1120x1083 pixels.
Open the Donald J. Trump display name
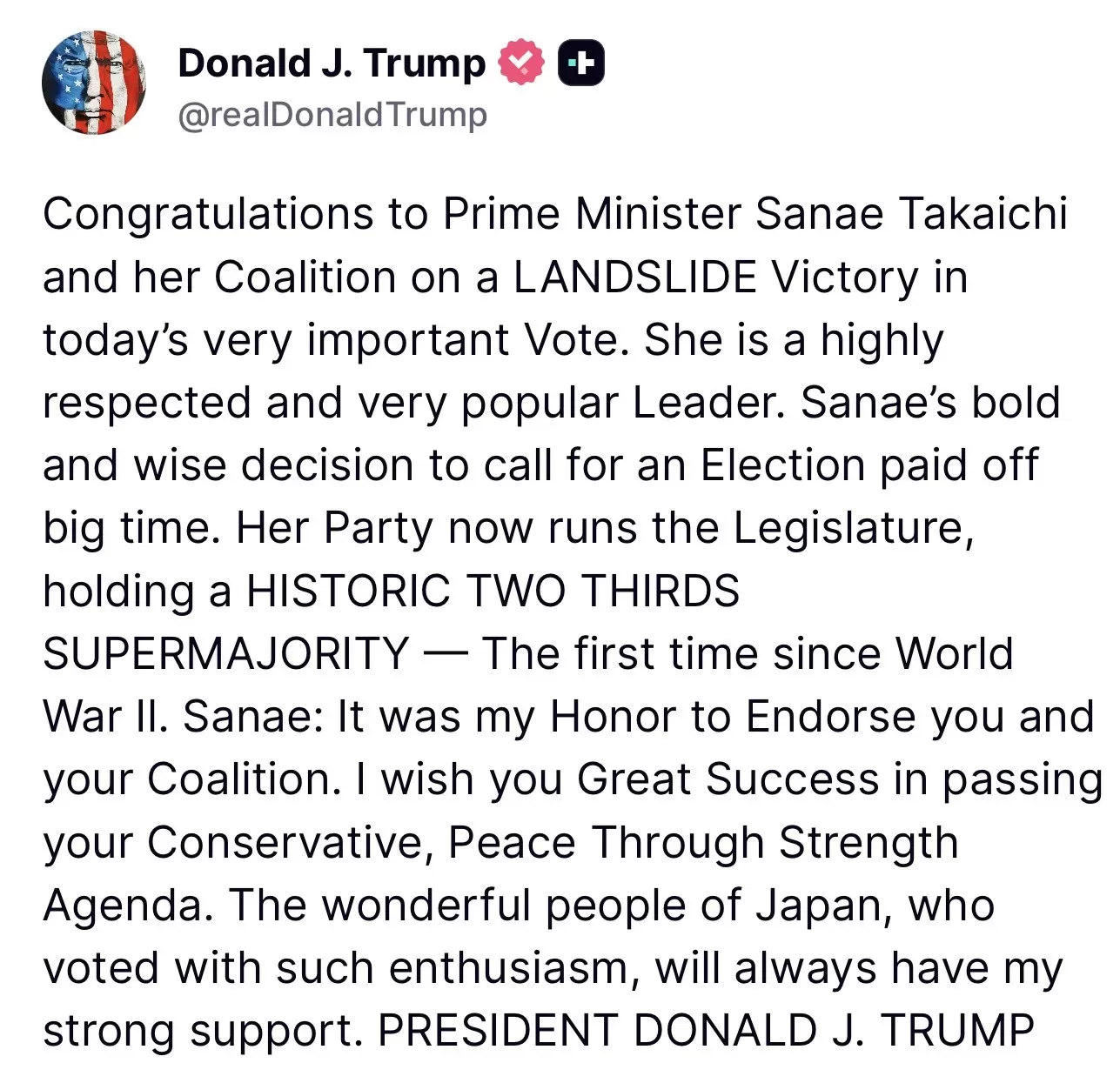click(x=332, y=63)
